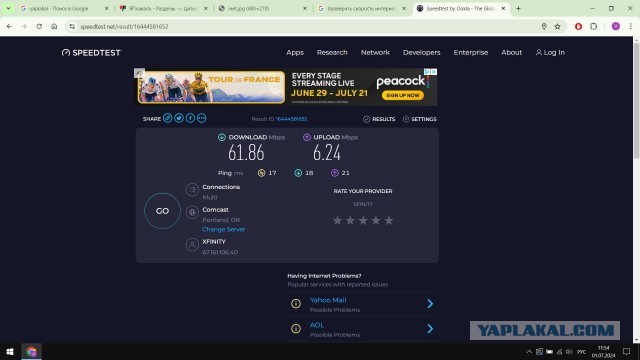Open the browser home page

(54, 27)
